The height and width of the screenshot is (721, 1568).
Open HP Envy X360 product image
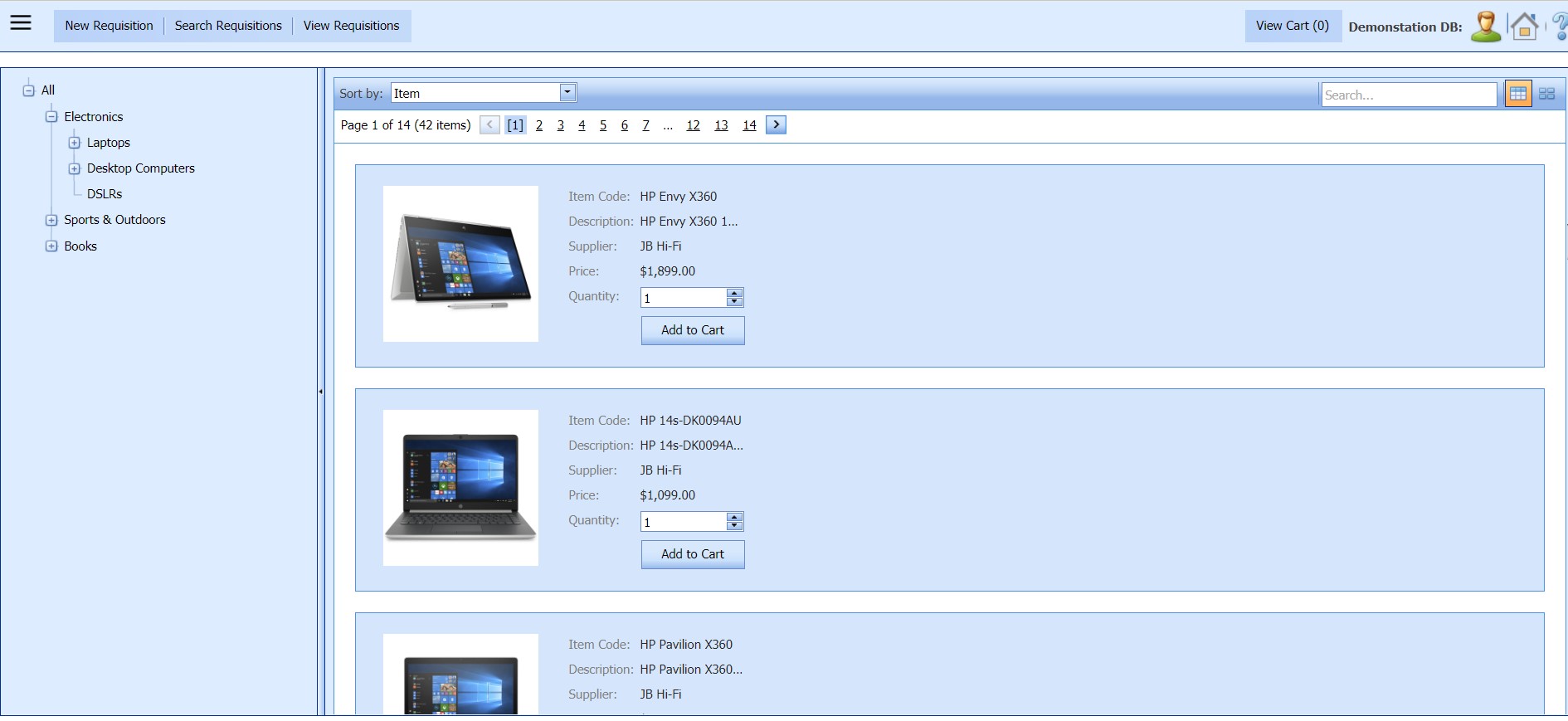[460, 264]
